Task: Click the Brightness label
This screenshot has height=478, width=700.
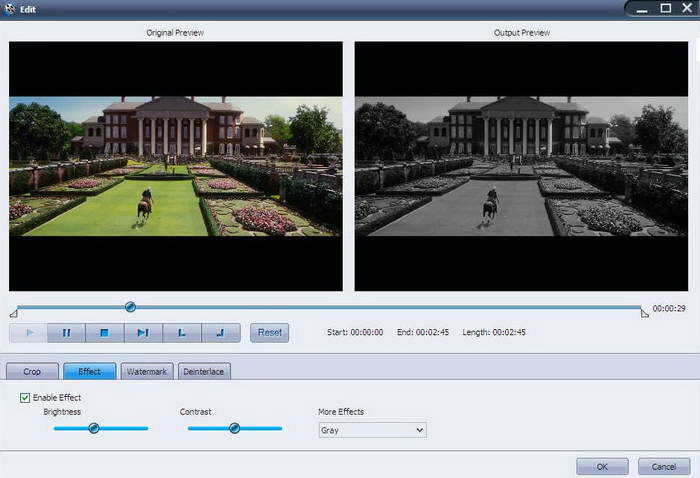Action: pos(62,412)
